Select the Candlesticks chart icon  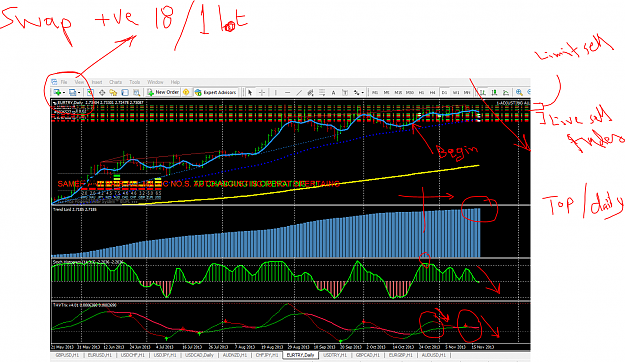494,92
